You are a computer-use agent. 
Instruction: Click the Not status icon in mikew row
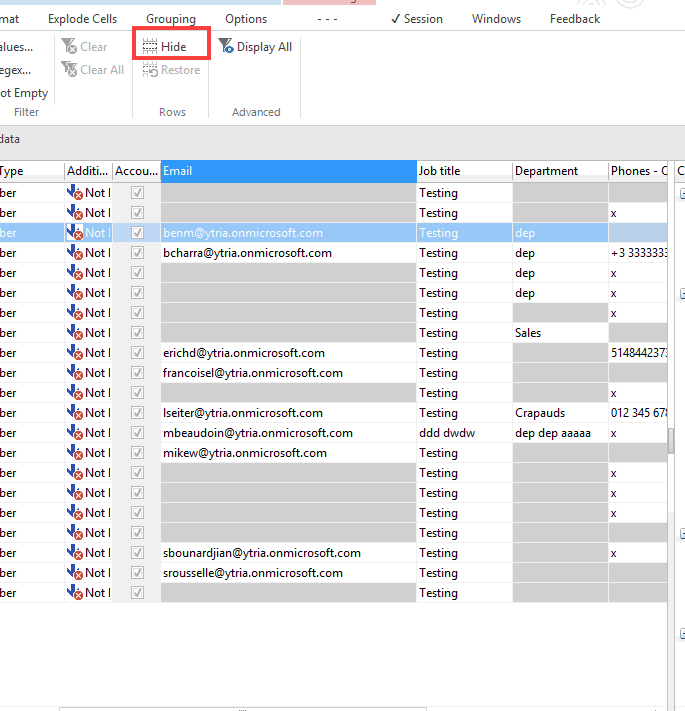pyautogui.click(x=75, y=453)
